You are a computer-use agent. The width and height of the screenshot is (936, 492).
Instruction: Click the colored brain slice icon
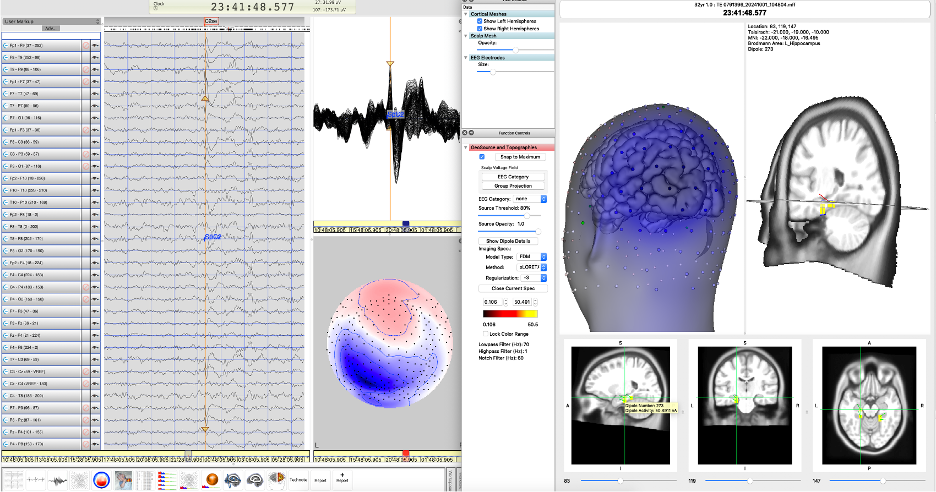[x=279, y=480]
